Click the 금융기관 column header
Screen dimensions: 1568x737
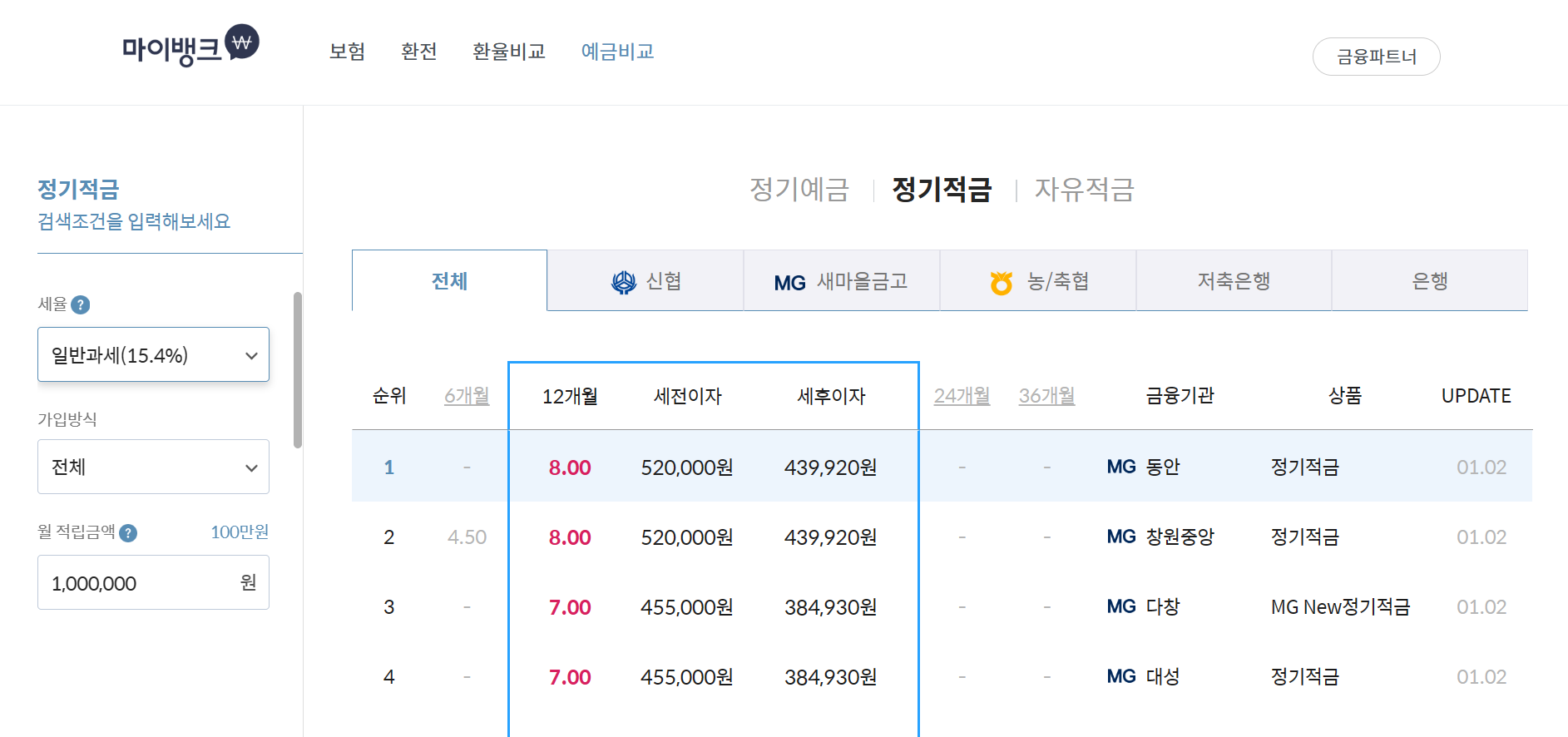click(x=1180, y=396)
